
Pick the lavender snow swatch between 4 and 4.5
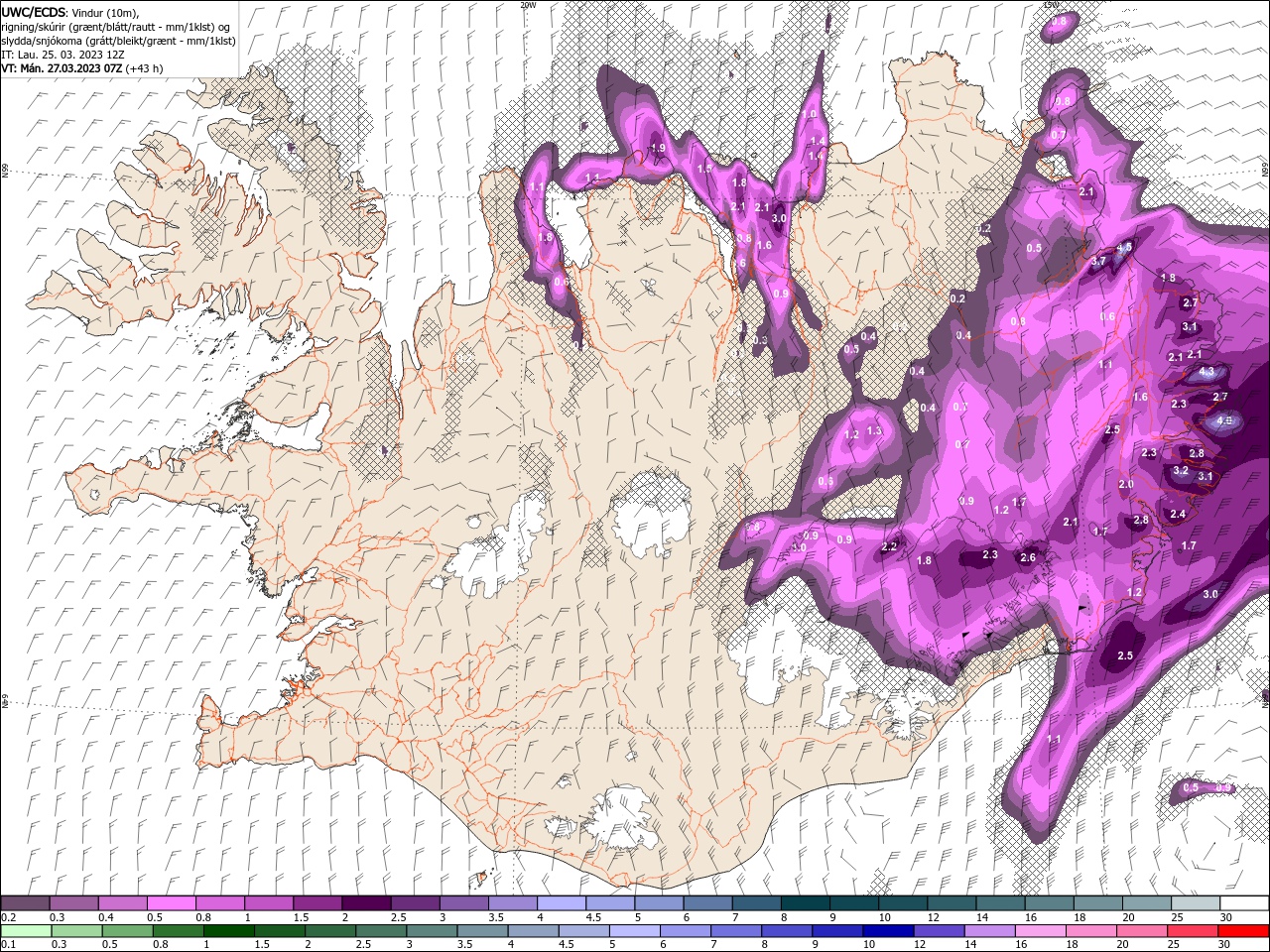tap(561, 903)
